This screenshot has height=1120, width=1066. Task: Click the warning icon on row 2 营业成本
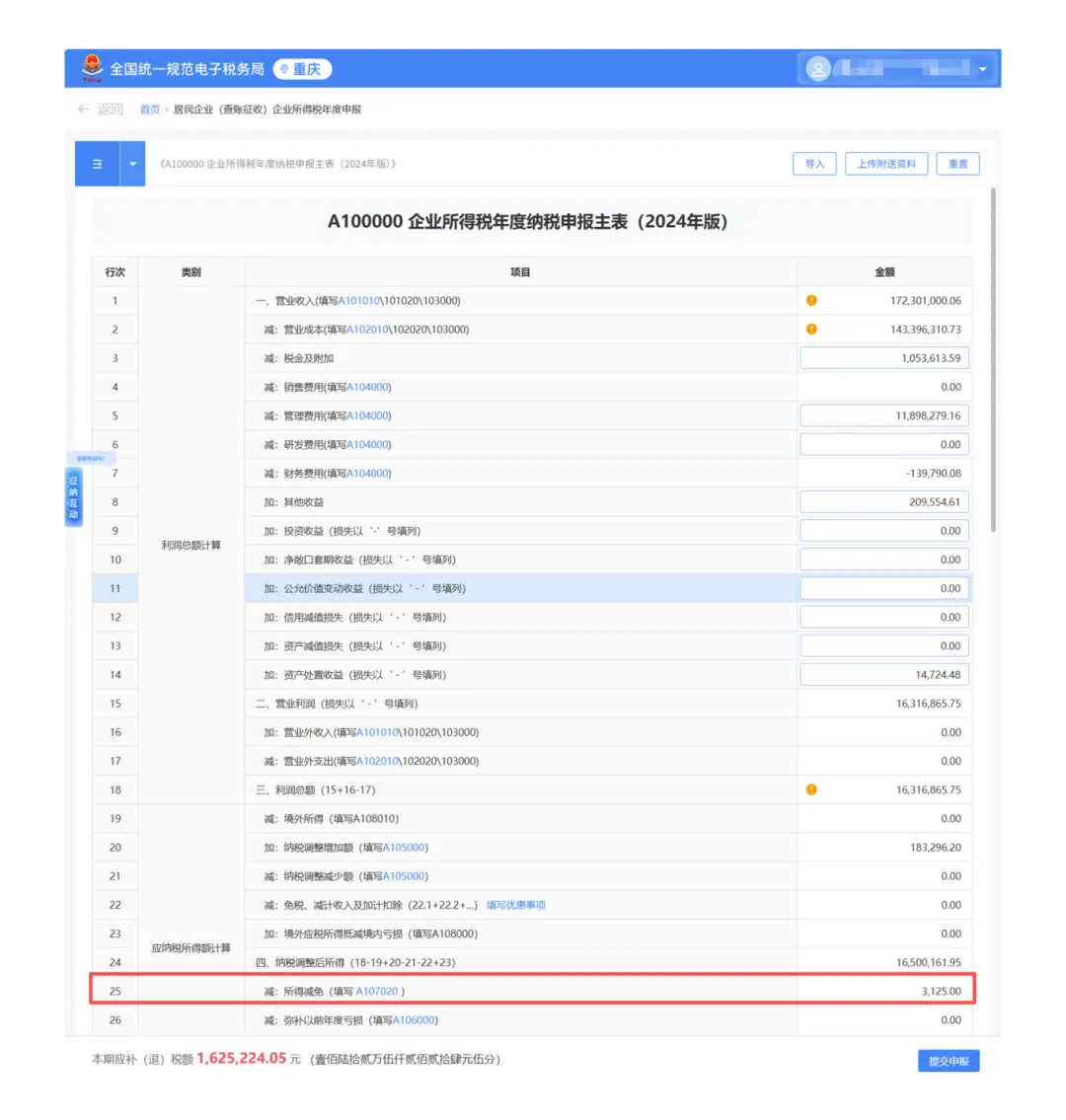click(811, 330)
